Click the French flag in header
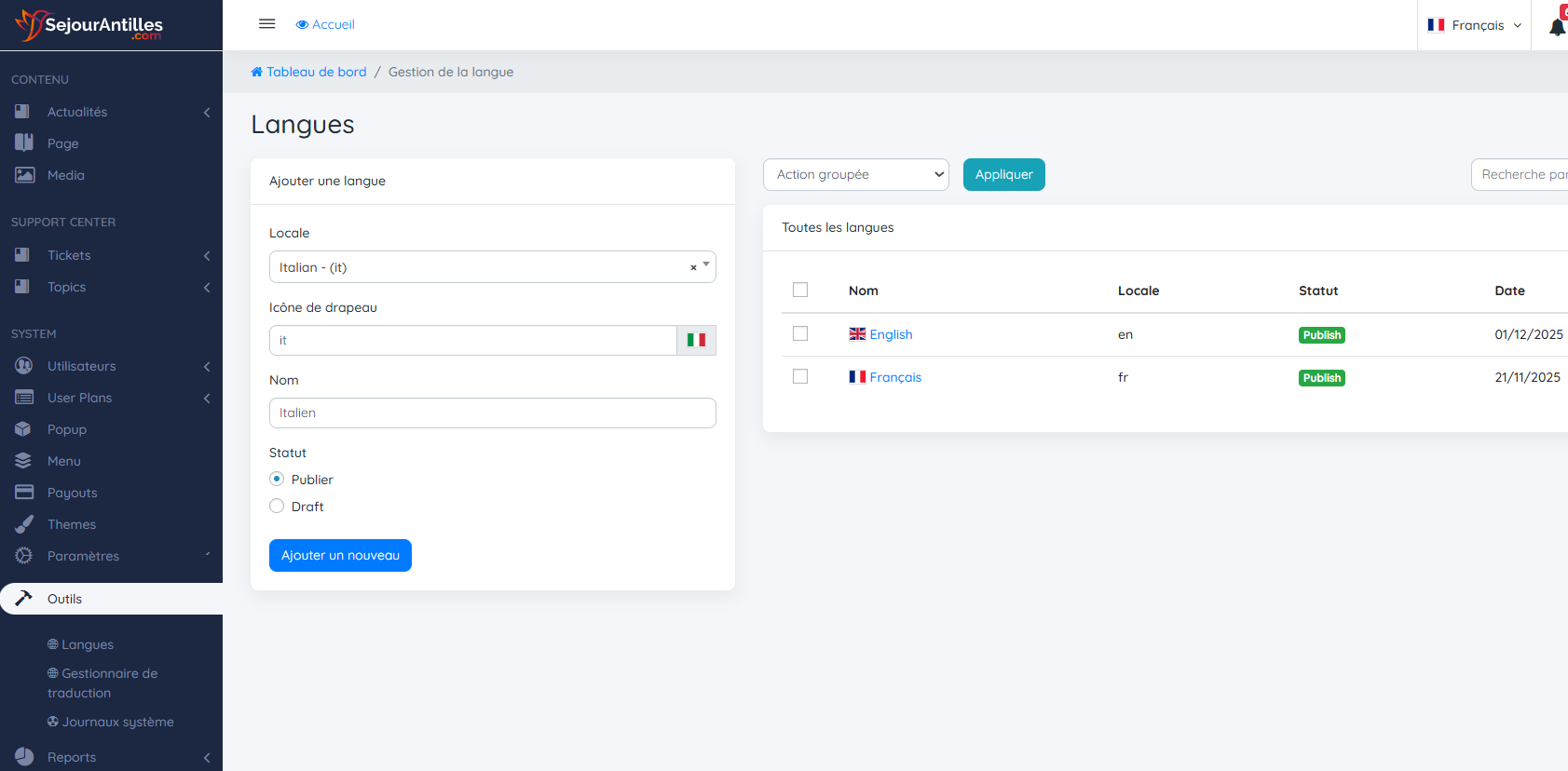The image size is (1568, 771). pyautogui.click(x=1436, y=25)
